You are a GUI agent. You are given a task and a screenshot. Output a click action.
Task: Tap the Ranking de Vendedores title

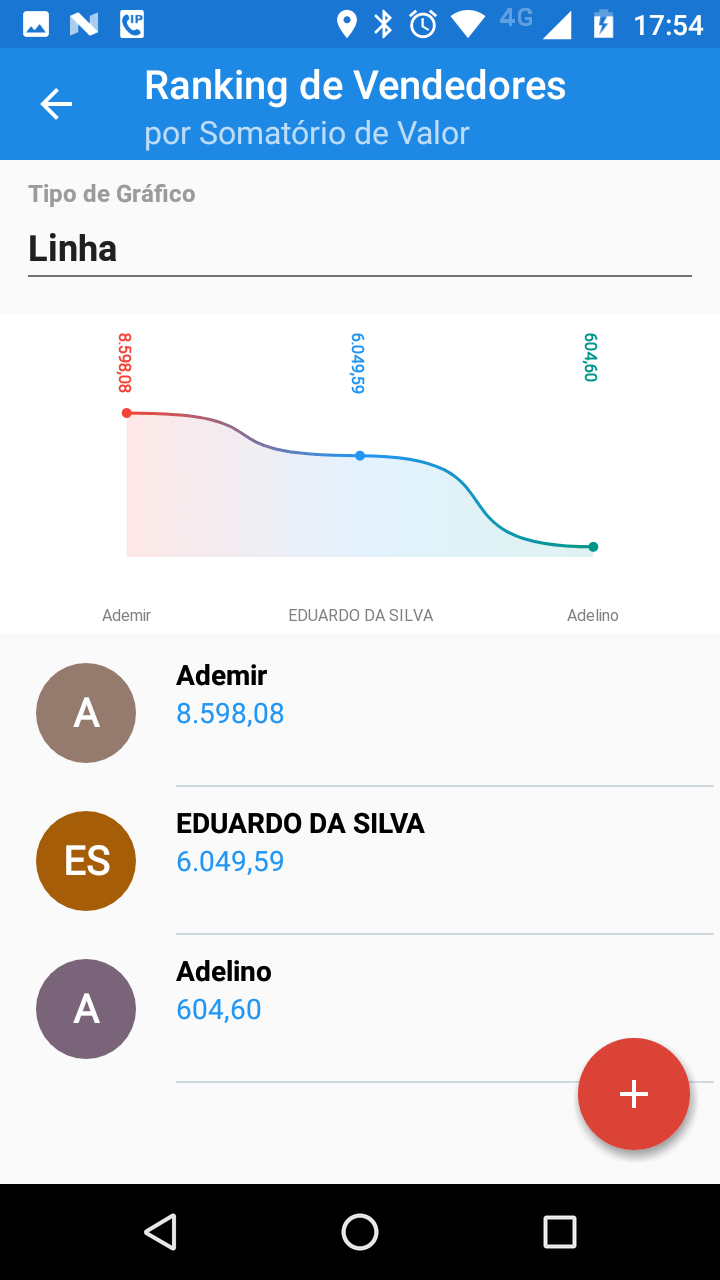click(x=355, y=86)
